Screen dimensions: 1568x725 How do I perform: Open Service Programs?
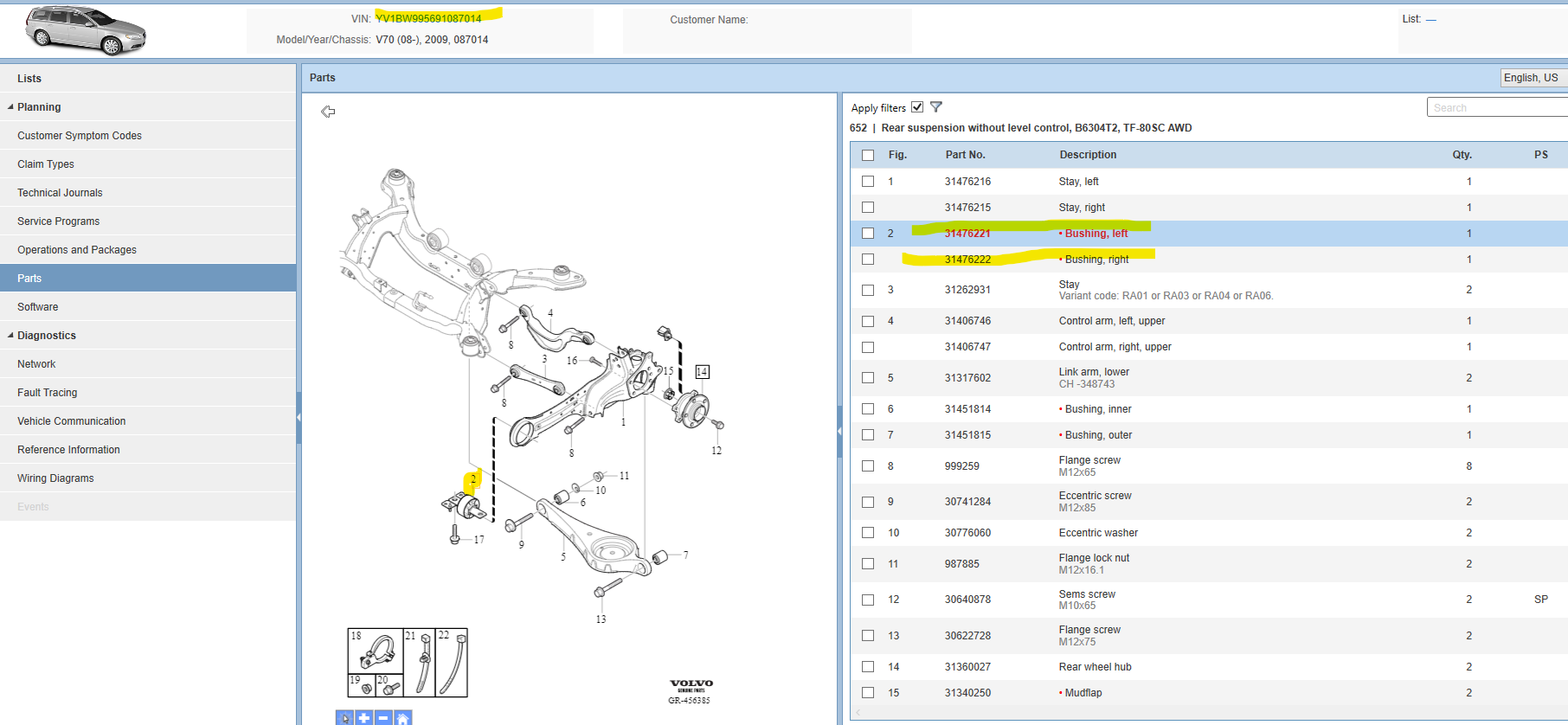(x=148, y=221)
